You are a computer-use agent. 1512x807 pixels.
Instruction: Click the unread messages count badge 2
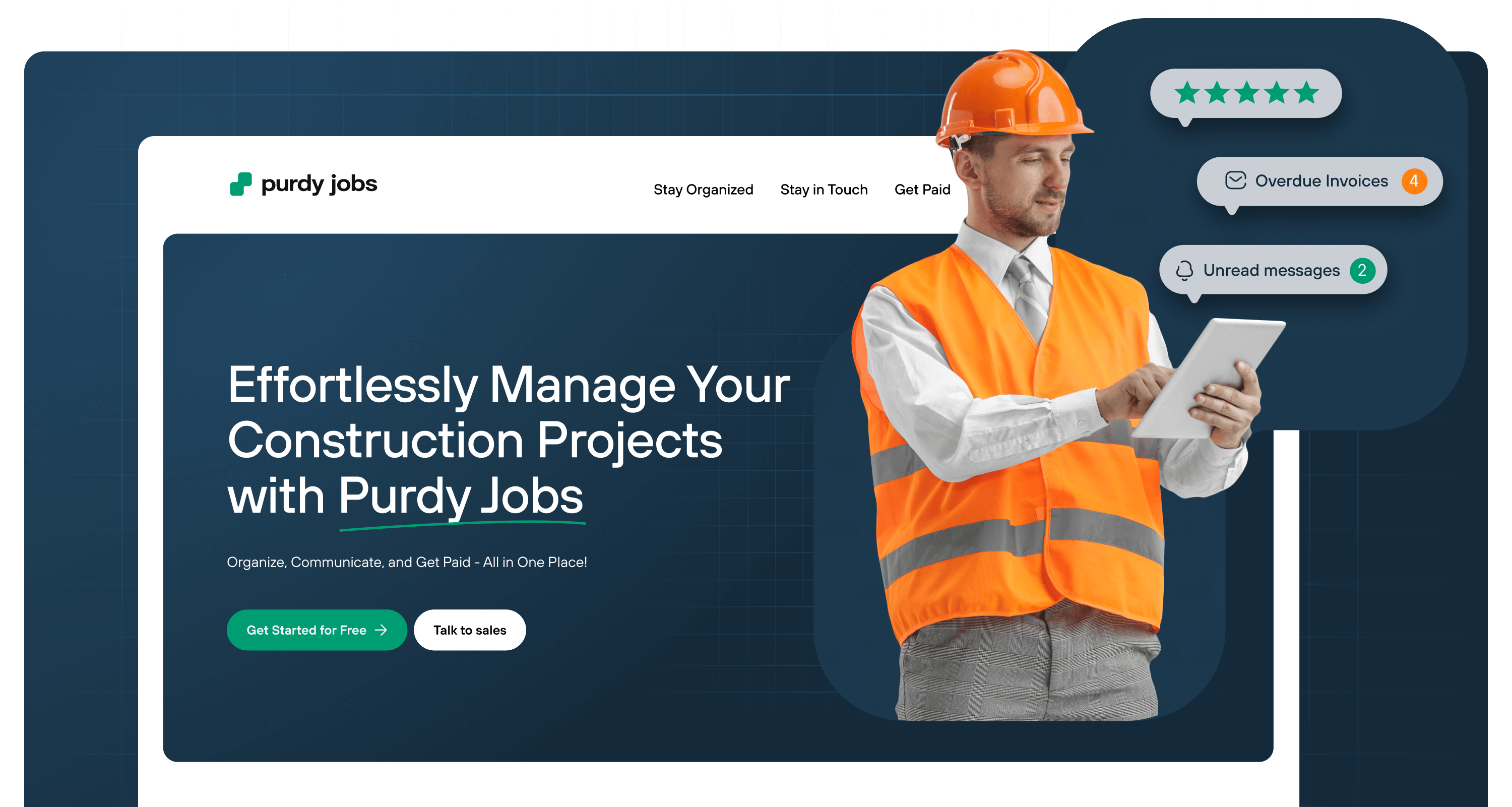1362,270
